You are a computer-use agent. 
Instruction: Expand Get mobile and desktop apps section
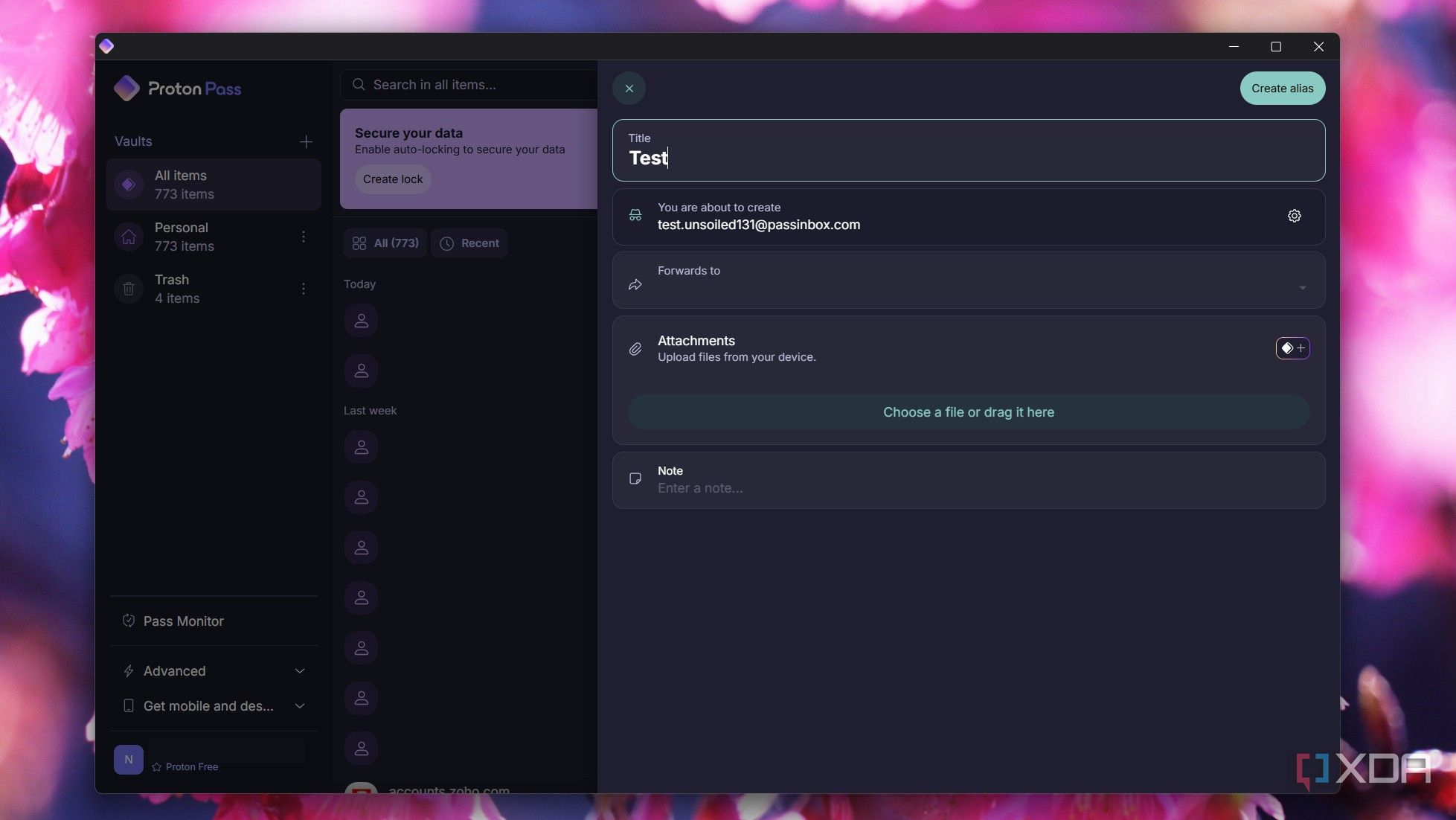tap(214, 706)
